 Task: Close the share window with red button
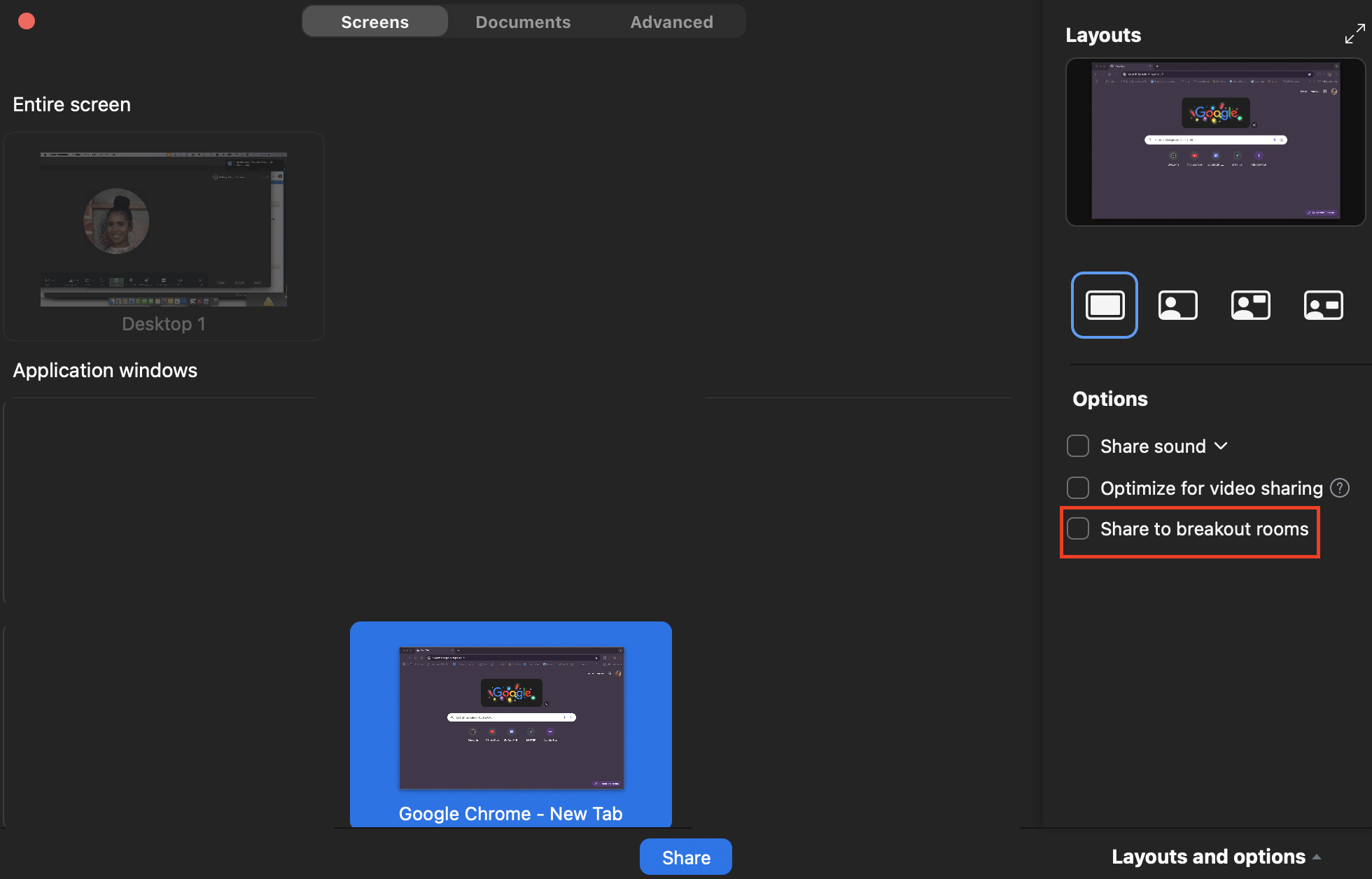[27, 21]
